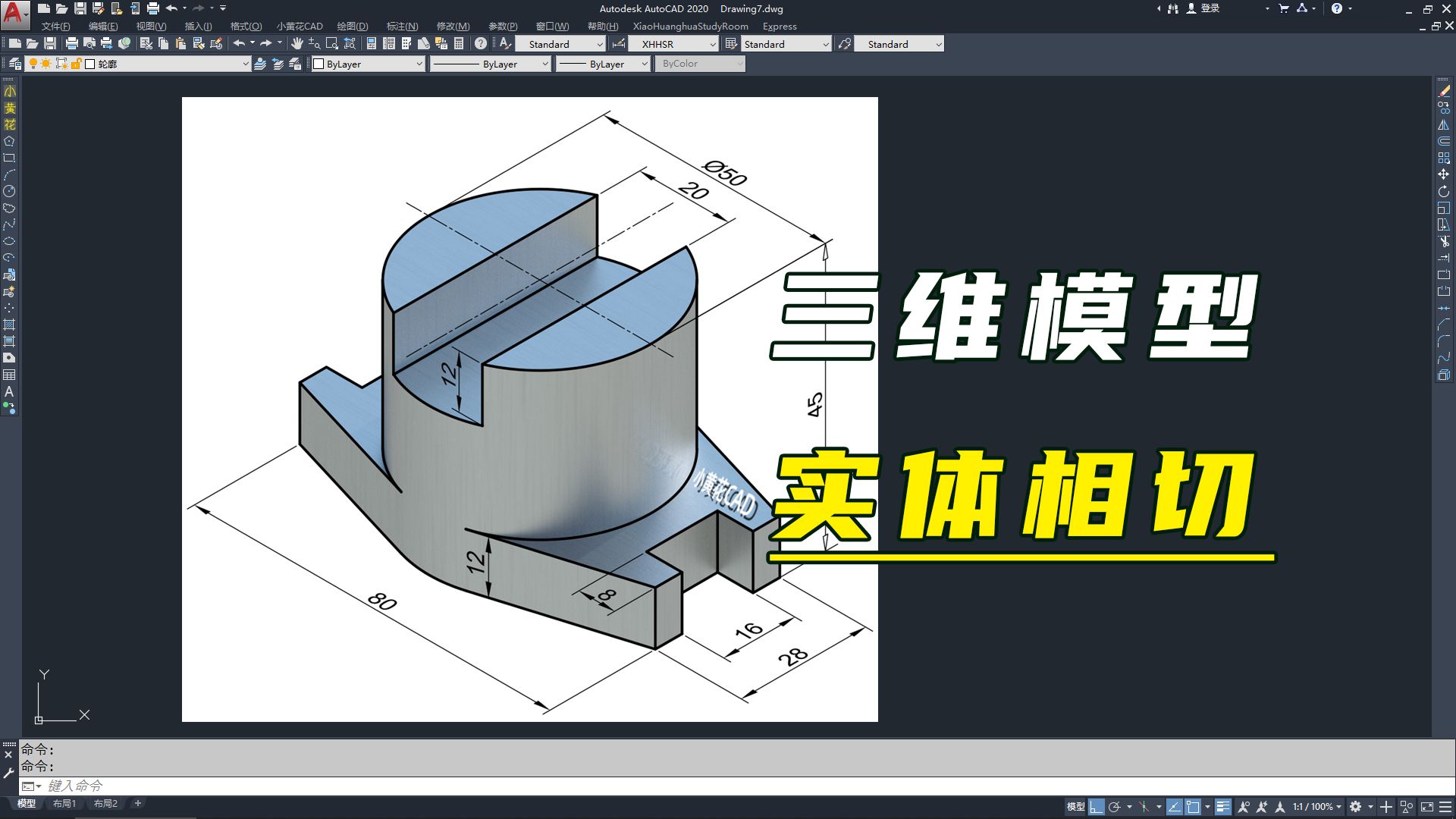Toggle the layer lightbulb on/off
Screen dimensions: 1456x819
(33, 64)
